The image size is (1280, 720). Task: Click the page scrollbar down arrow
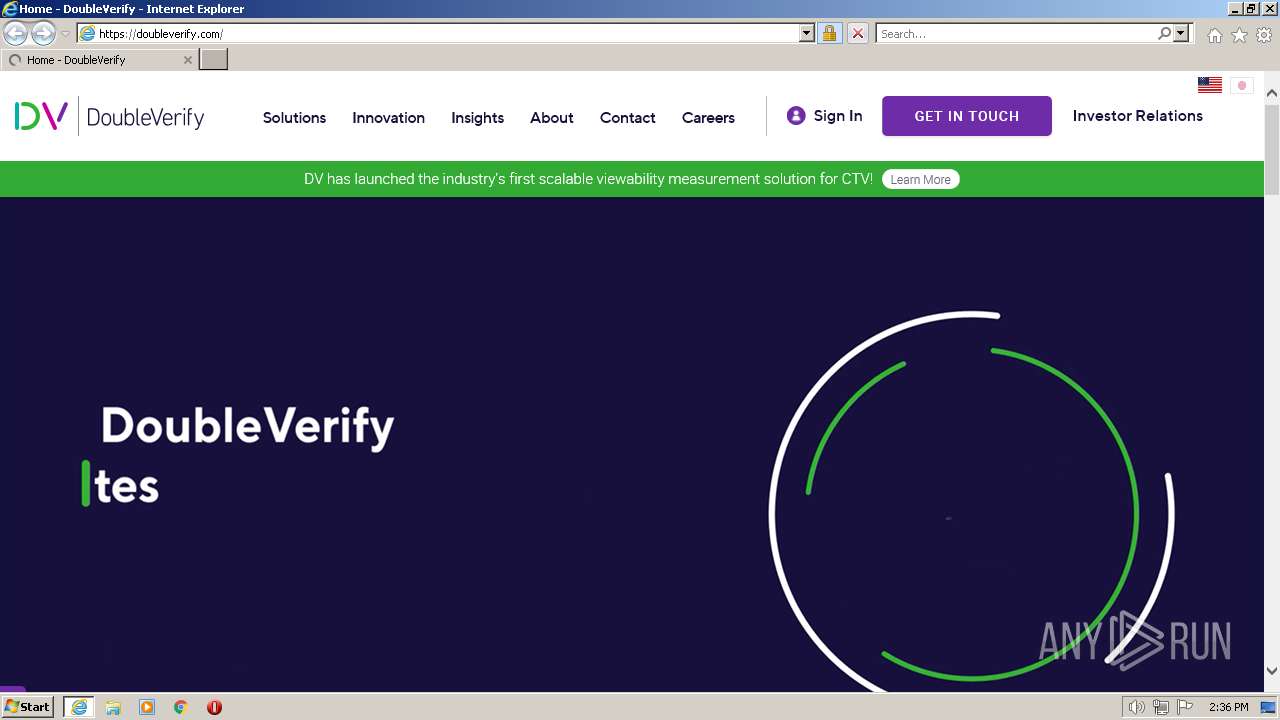tap(1272, 670)
